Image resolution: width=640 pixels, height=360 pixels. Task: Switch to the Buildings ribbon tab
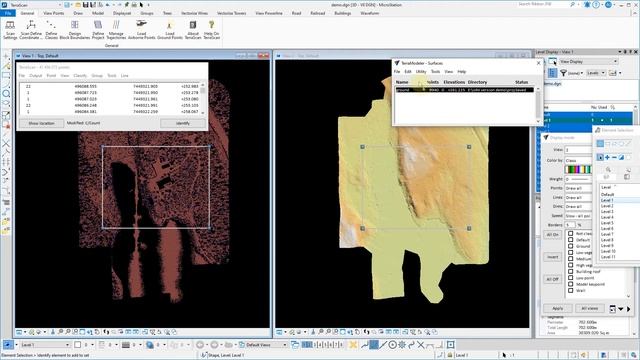click(343, 13)
